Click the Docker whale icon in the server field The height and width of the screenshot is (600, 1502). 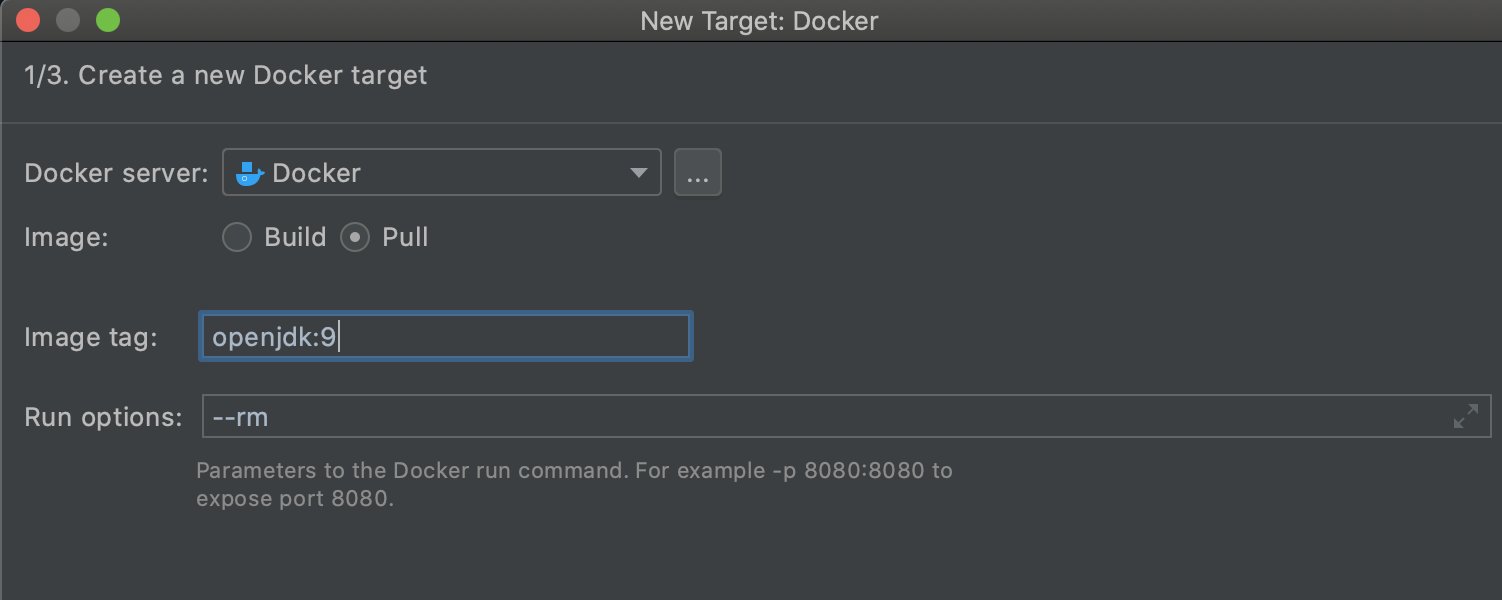tap(249, 174)
